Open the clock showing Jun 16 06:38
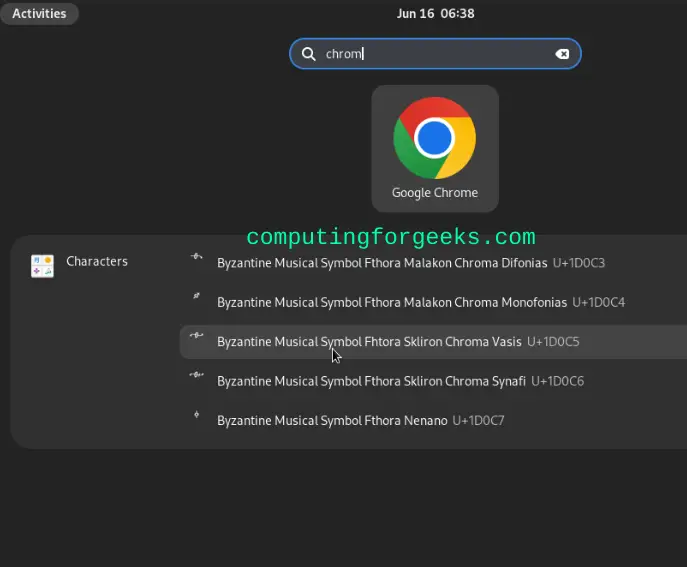Image resolution: width=687 pixels, height=567 pixels. point(435,14)
